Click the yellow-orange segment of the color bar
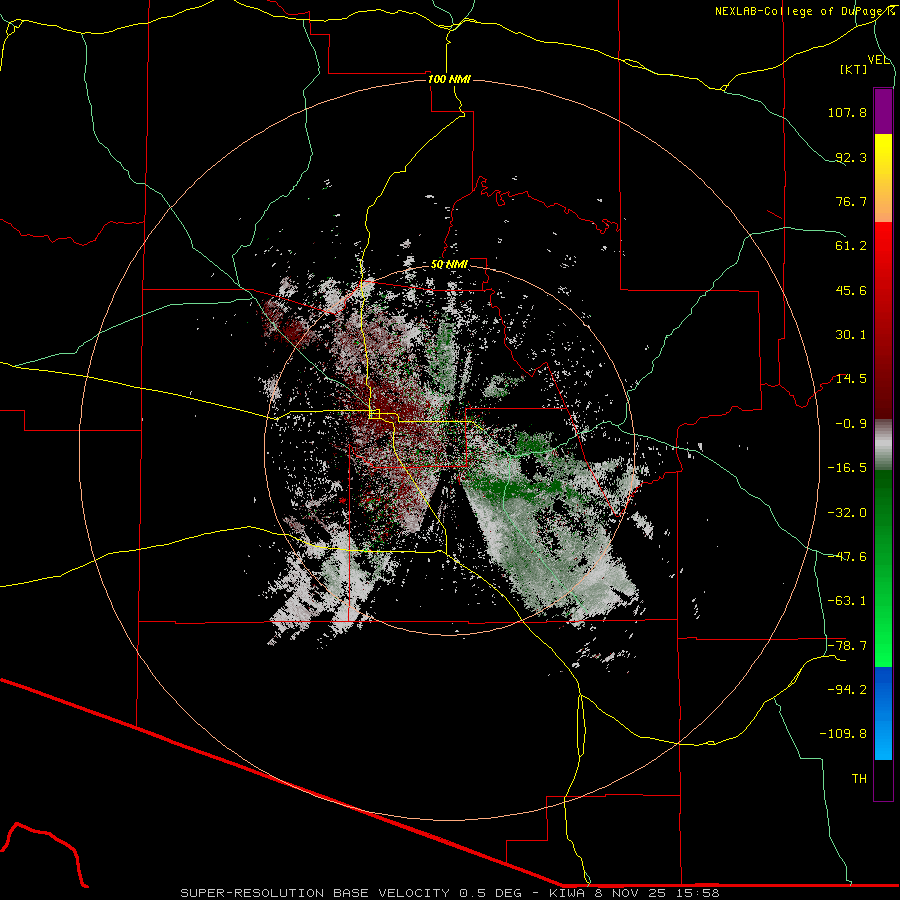The image size is (900, 900). 883,178
